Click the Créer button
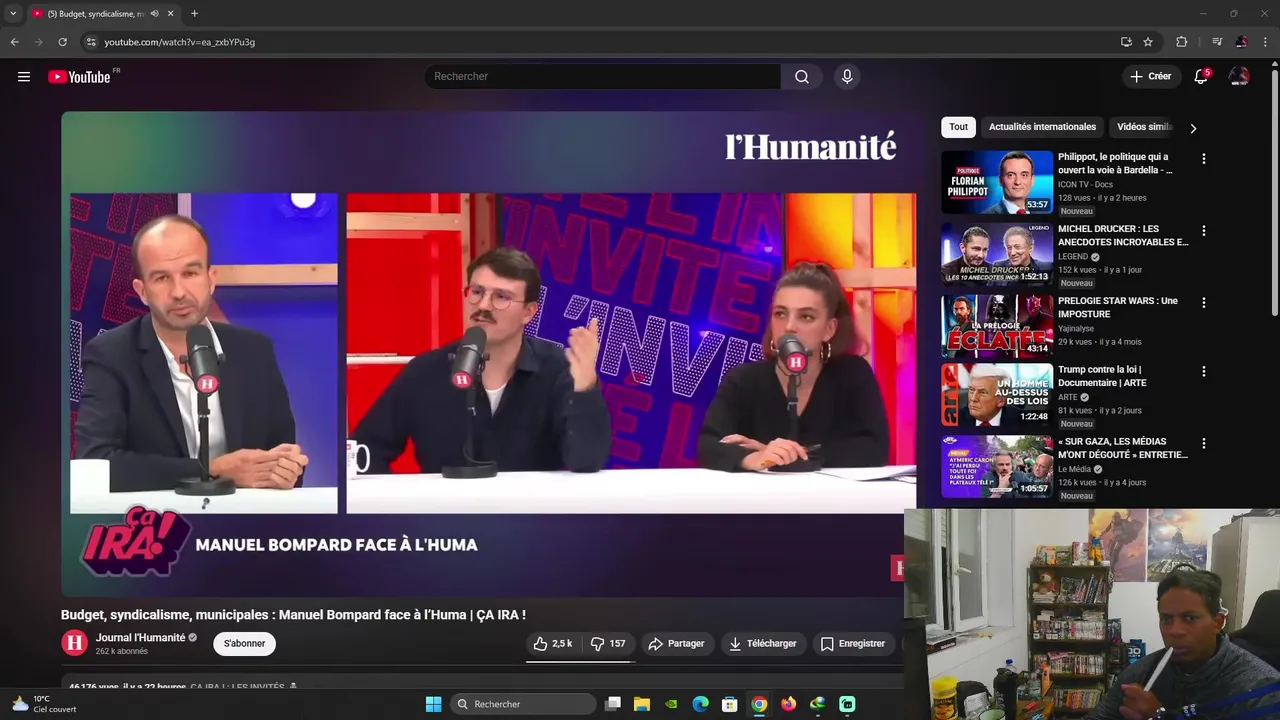Screen dimensions: 1280x720 [1150, 77]
